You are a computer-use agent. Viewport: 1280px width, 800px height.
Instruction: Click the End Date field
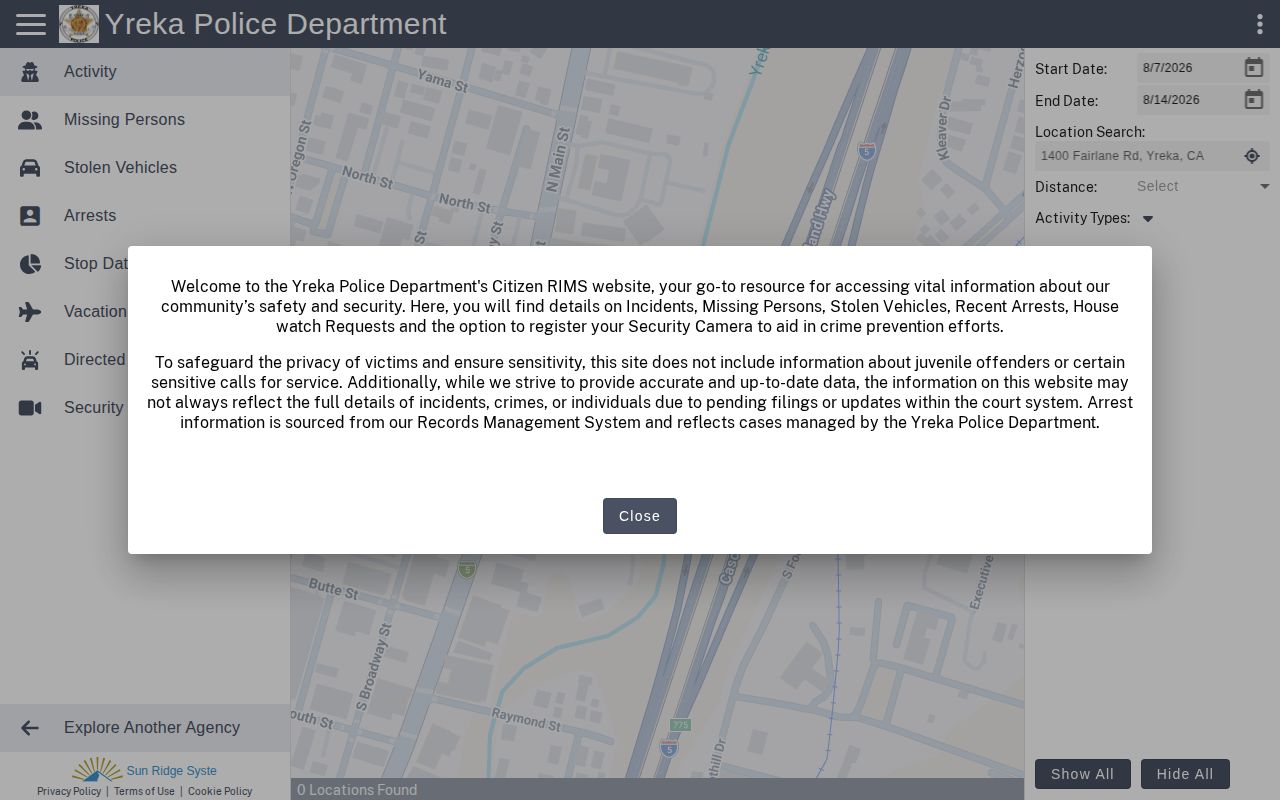(1188, 100)
